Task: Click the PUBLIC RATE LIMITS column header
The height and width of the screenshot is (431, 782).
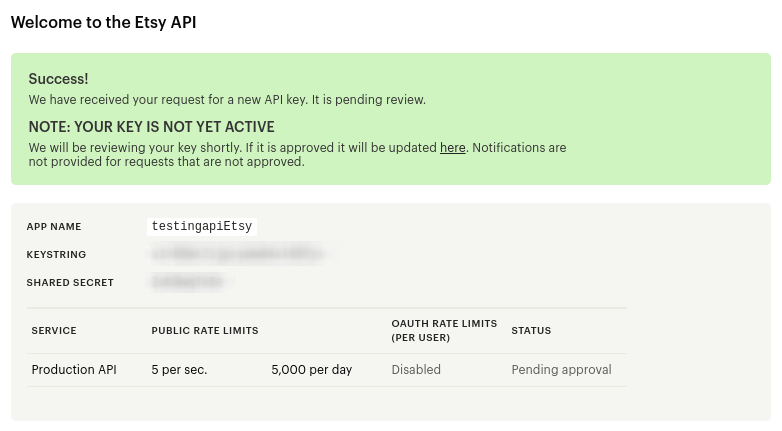Action: [x=205, y=330]
